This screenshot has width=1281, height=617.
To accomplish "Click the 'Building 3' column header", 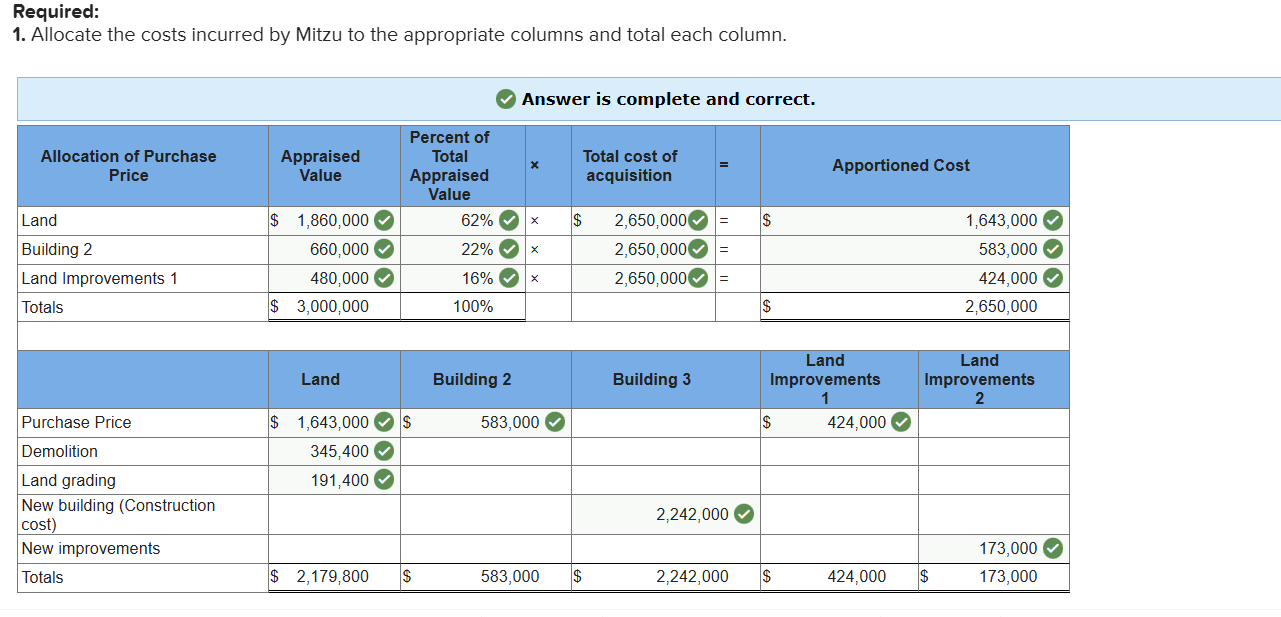I will 651,380.
